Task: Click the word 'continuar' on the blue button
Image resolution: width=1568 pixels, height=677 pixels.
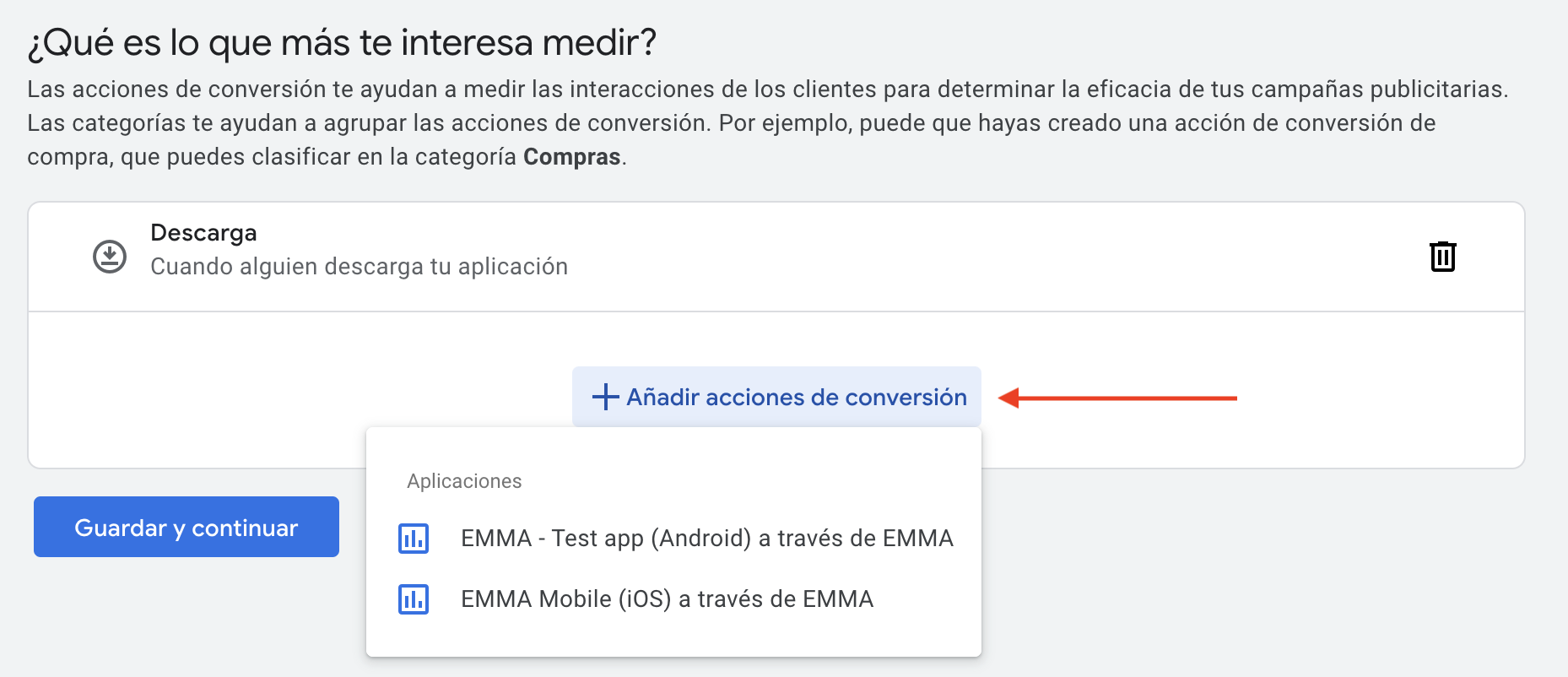Action: [245, 528]
